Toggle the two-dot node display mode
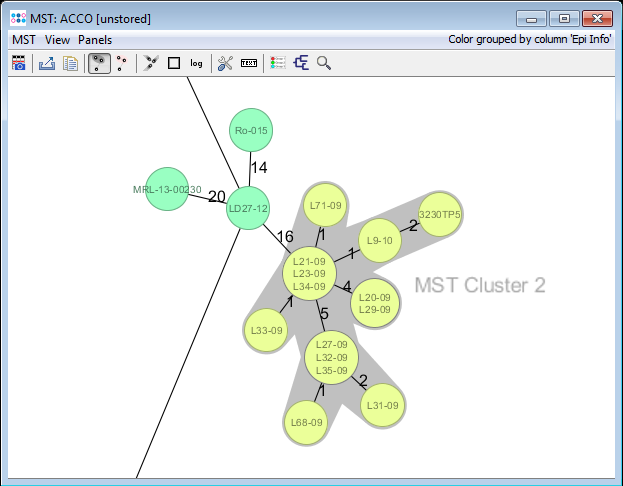The width and height of the screenshot is (623, 486). click(122, 63)
